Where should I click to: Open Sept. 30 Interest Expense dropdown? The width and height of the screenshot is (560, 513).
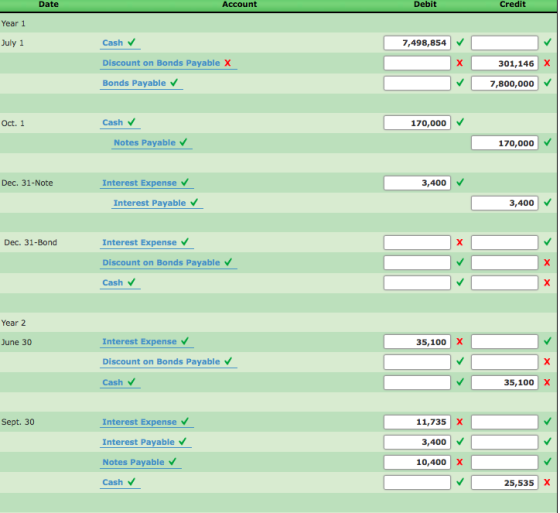tap(147, 422)
